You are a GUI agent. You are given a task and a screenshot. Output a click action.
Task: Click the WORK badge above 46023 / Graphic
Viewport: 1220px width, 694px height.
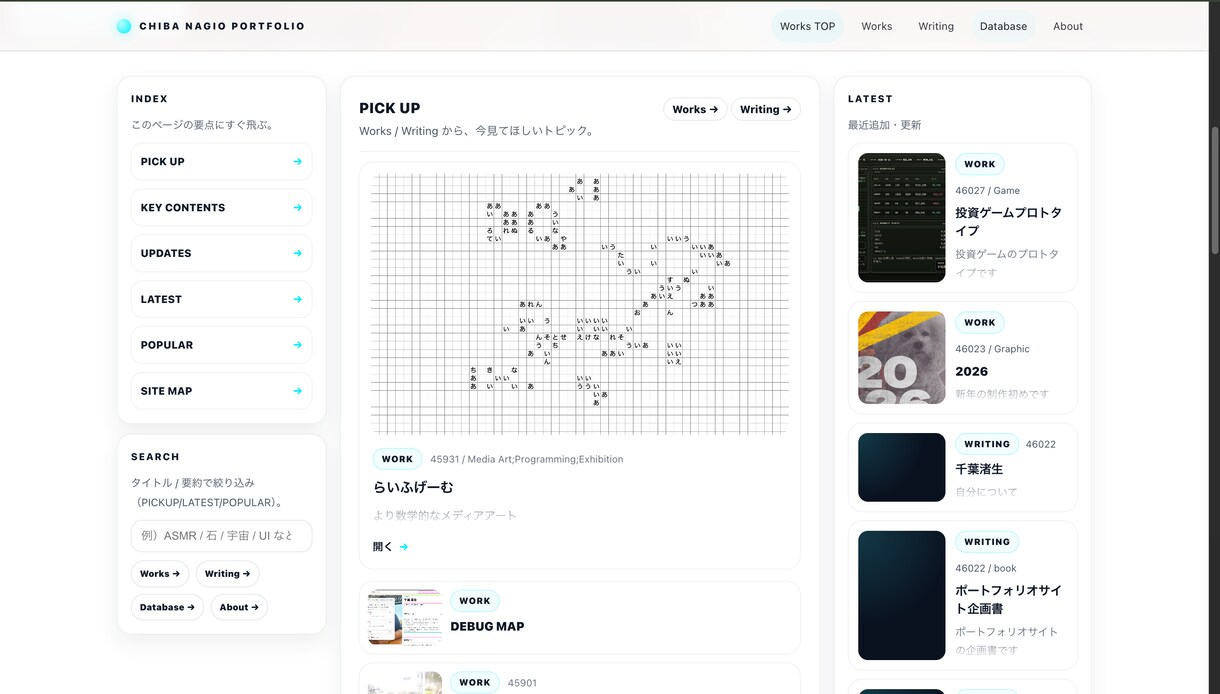(x=980, y=323)
